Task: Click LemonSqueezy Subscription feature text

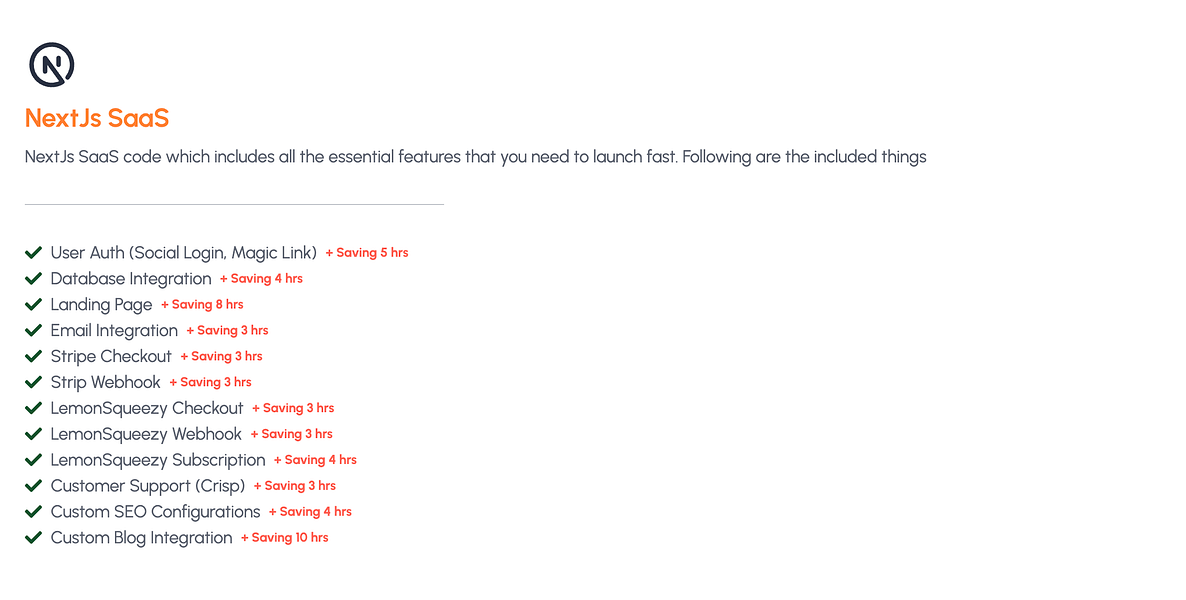Action: (x=158, y=460)
